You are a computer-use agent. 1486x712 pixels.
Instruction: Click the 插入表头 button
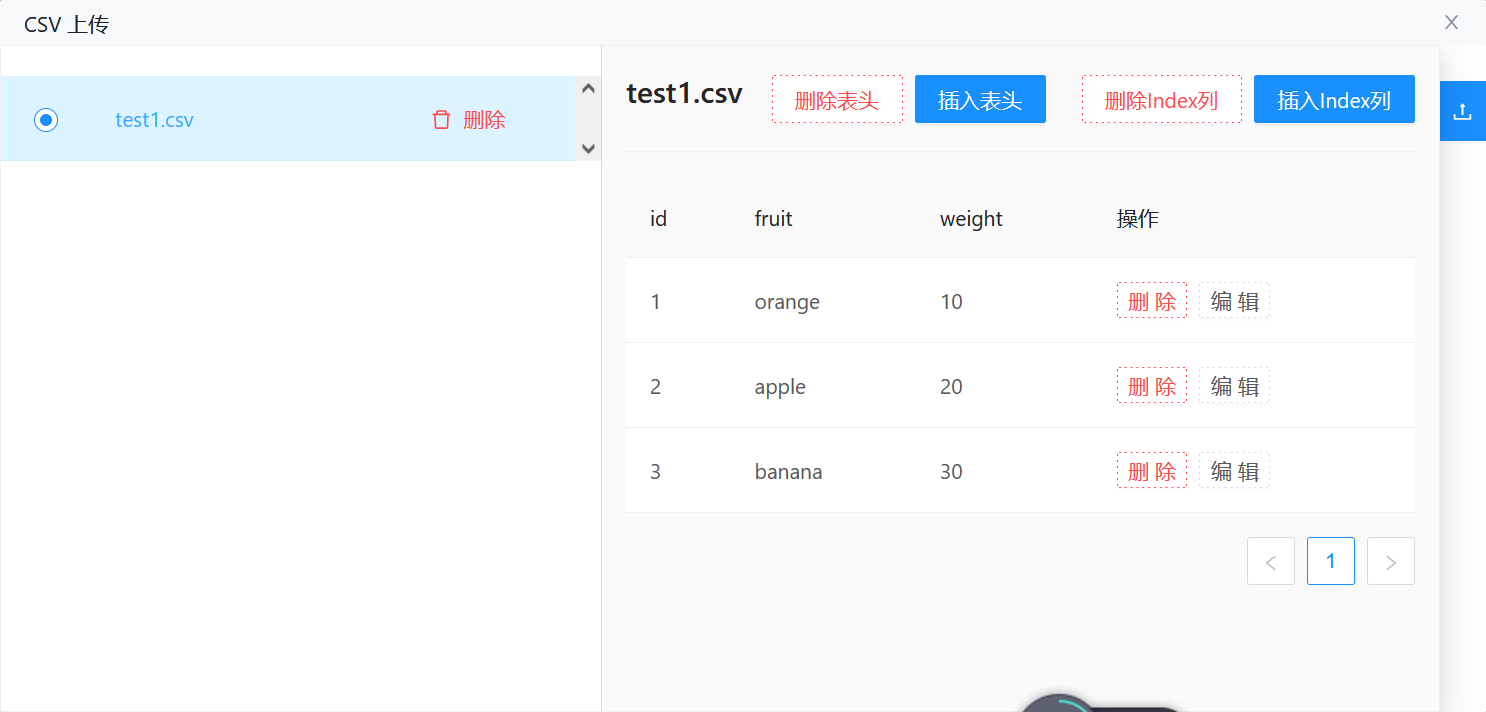point(980,100)
